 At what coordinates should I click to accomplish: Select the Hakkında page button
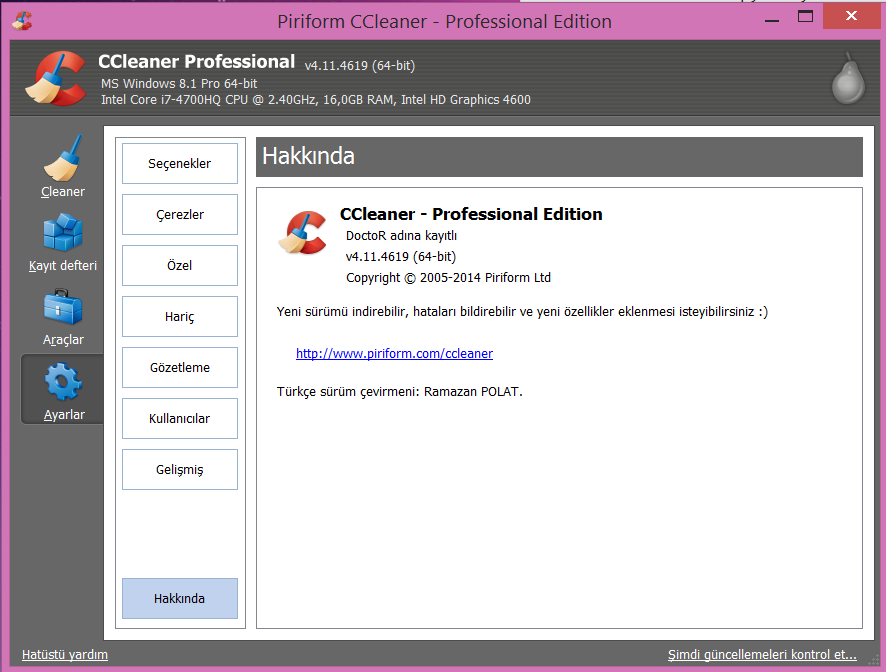[180, 599]
